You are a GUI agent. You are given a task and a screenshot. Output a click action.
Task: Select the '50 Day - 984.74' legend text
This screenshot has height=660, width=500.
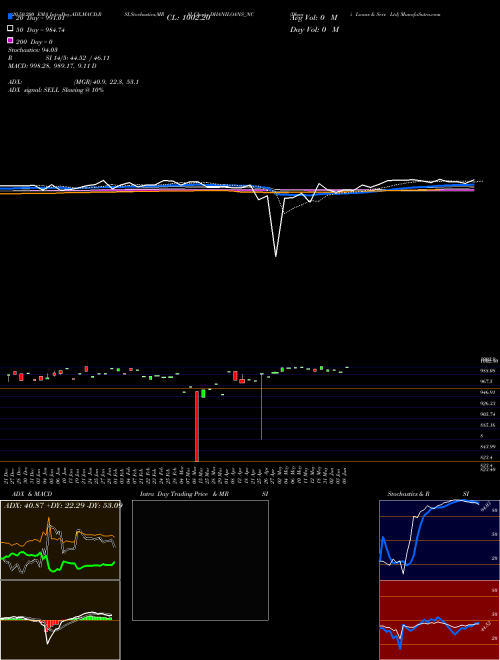pyautogui.click(x=40, y=30)
